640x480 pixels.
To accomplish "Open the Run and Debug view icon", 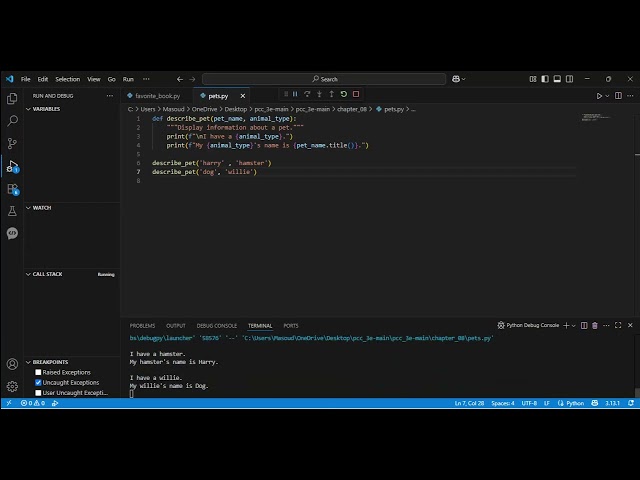I will point(12,166).
